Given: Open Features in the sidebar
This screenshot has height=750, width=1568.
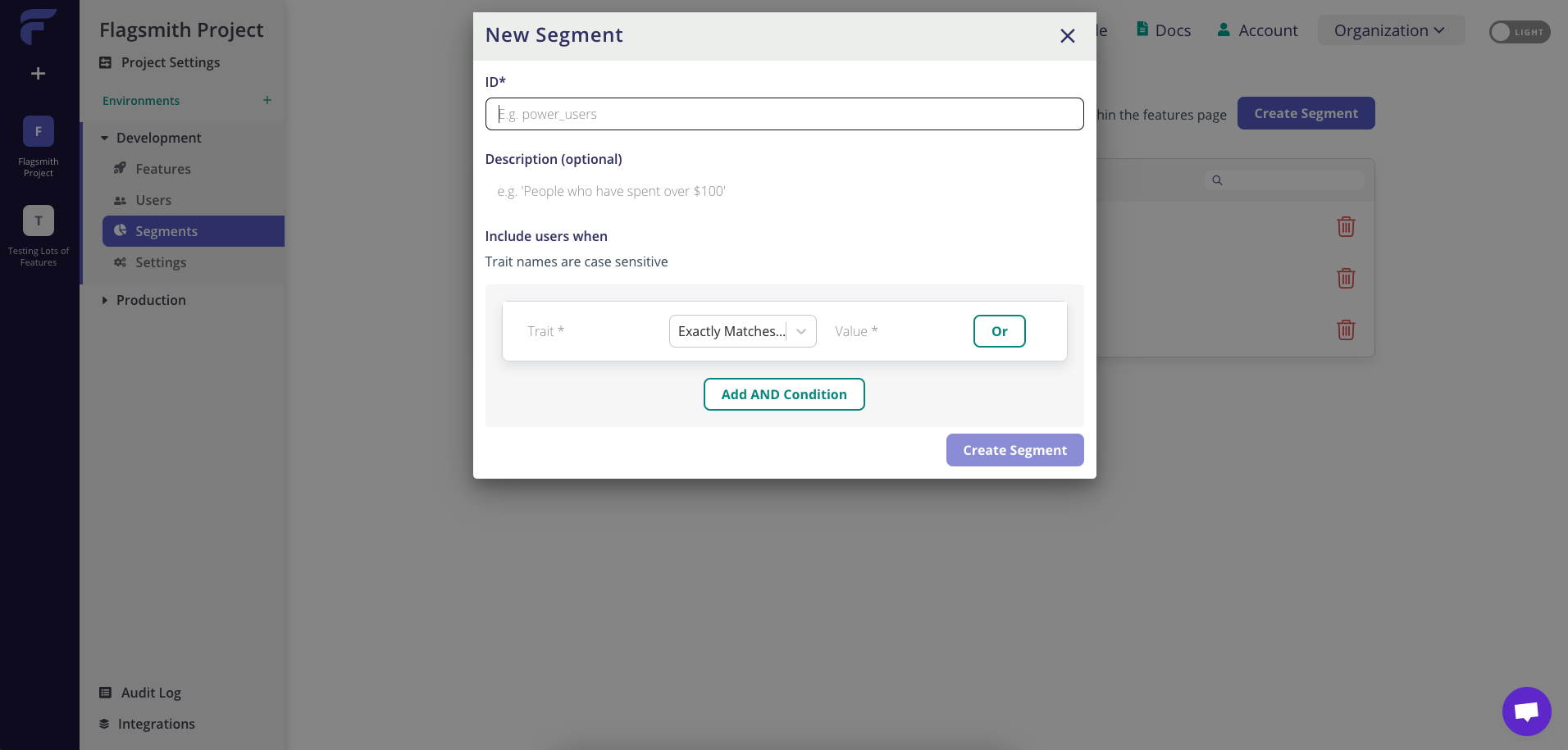Looking at the screenshot, I should (x=163, y=169).
